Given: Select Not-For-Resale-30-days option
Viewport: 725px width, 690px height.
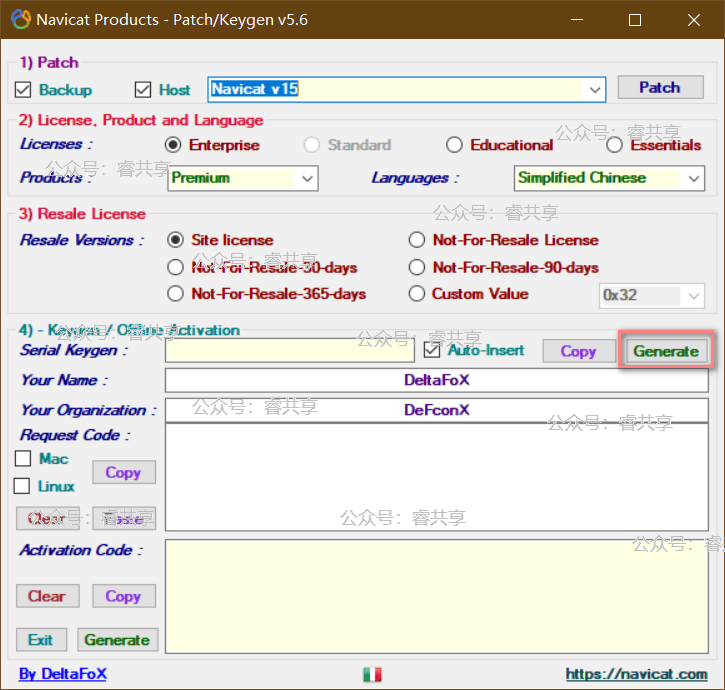Looking at the screenshot, I should pos(176,267).
